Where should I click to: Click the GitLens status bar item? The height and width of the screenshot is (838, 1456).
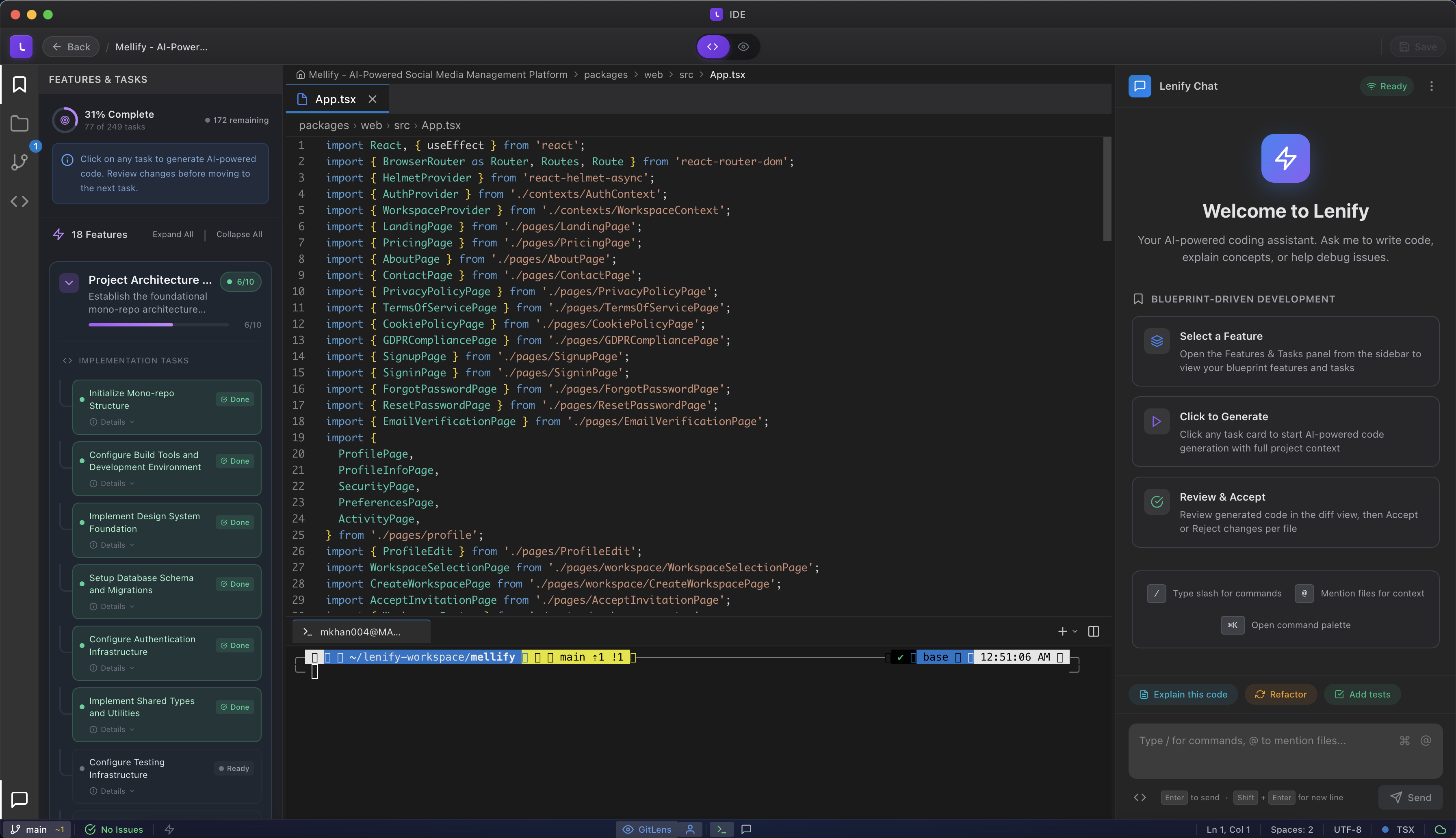point(647,829)
